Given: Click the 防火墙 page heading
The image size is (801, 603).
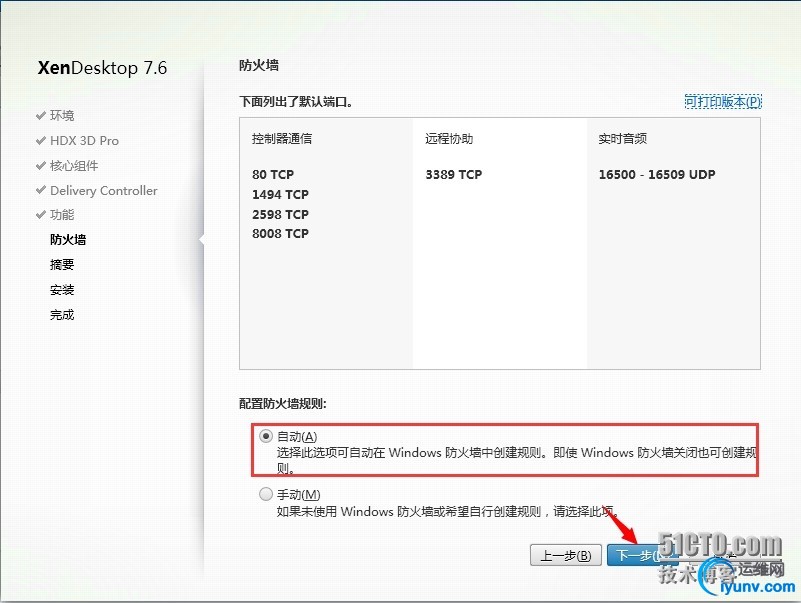Looking at the screenshot, I should pos(259,65).
